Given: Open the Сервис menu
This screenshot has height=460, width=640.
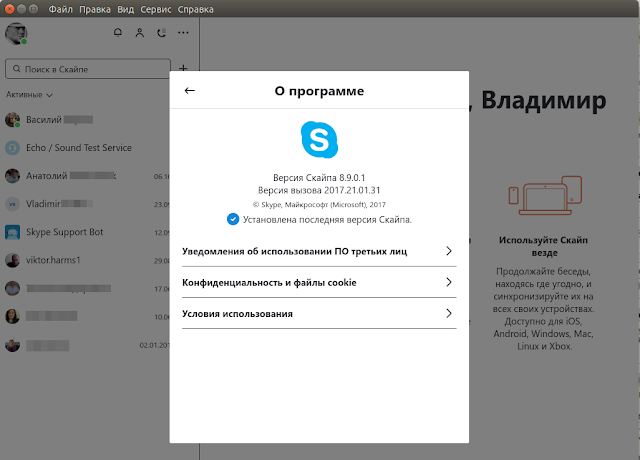Looking at the screenshot, I should coord(156,9).
